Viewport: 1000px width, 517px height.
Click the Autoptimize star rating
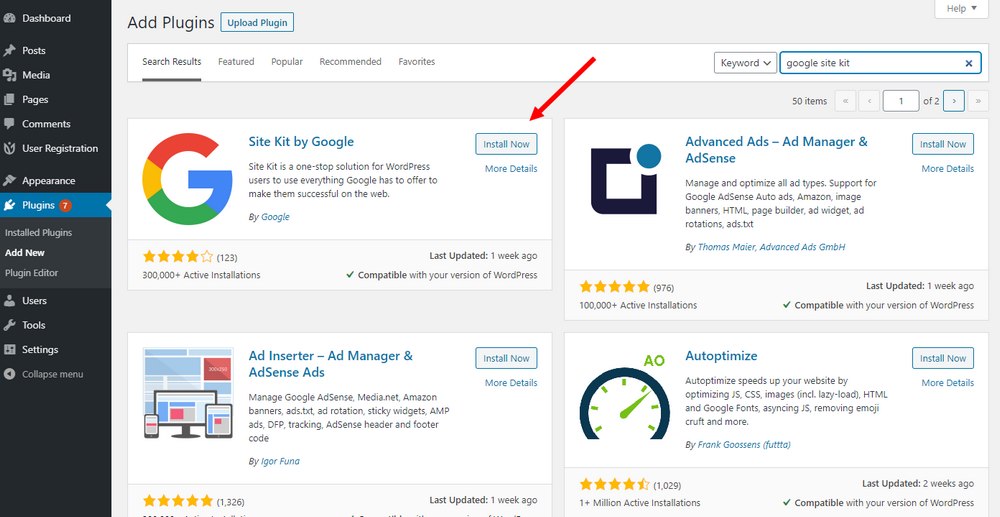(615, 484)
